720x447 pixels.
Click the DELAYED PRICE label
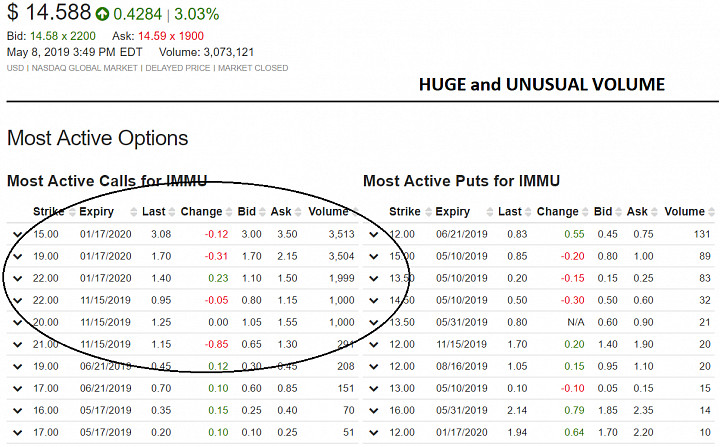coord(178,68)
